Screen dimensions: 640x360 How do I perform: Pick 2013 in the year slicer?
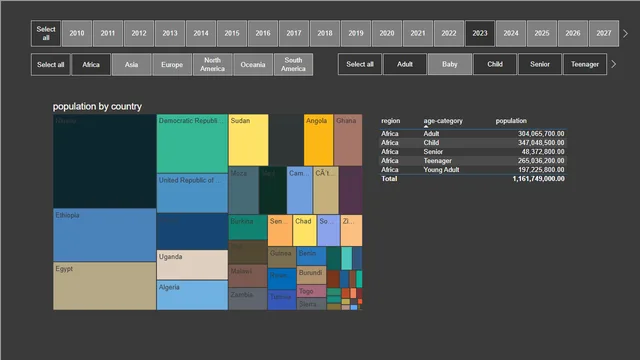(170, 33)
